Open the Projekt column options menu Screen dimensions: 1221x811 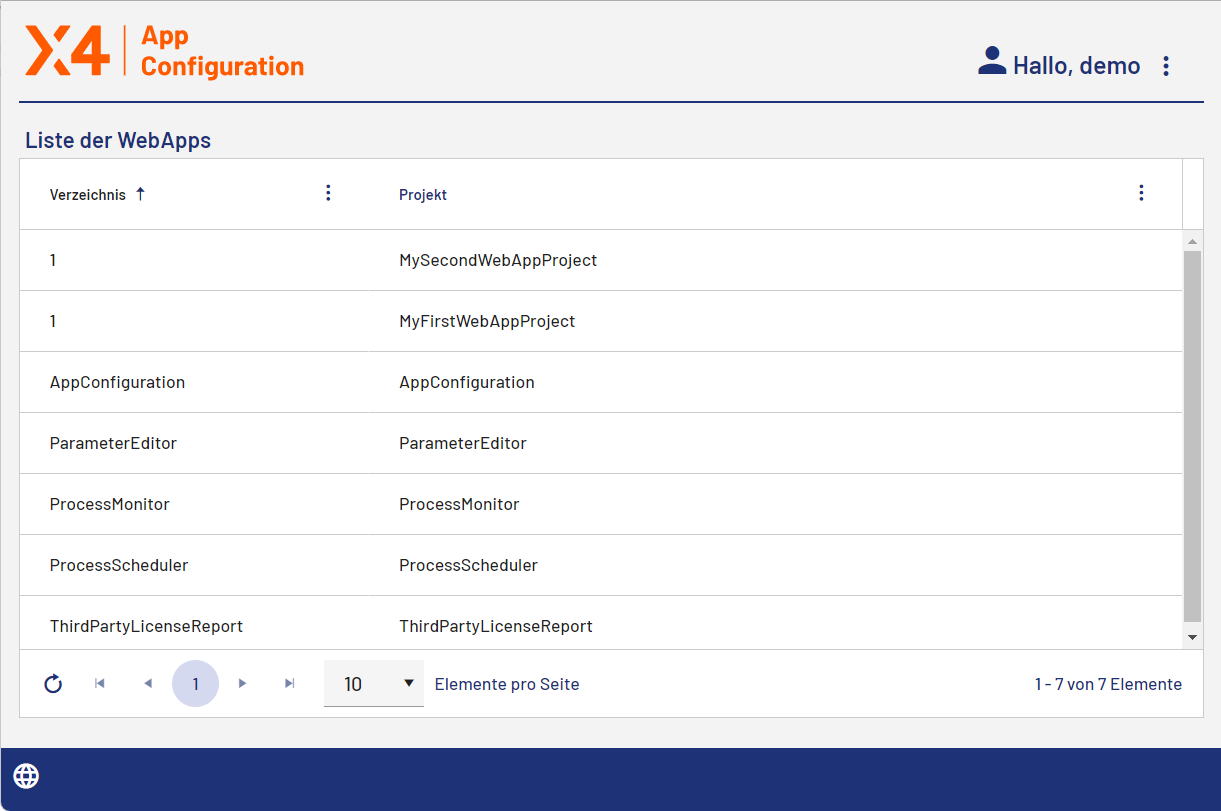point(1141,193)
